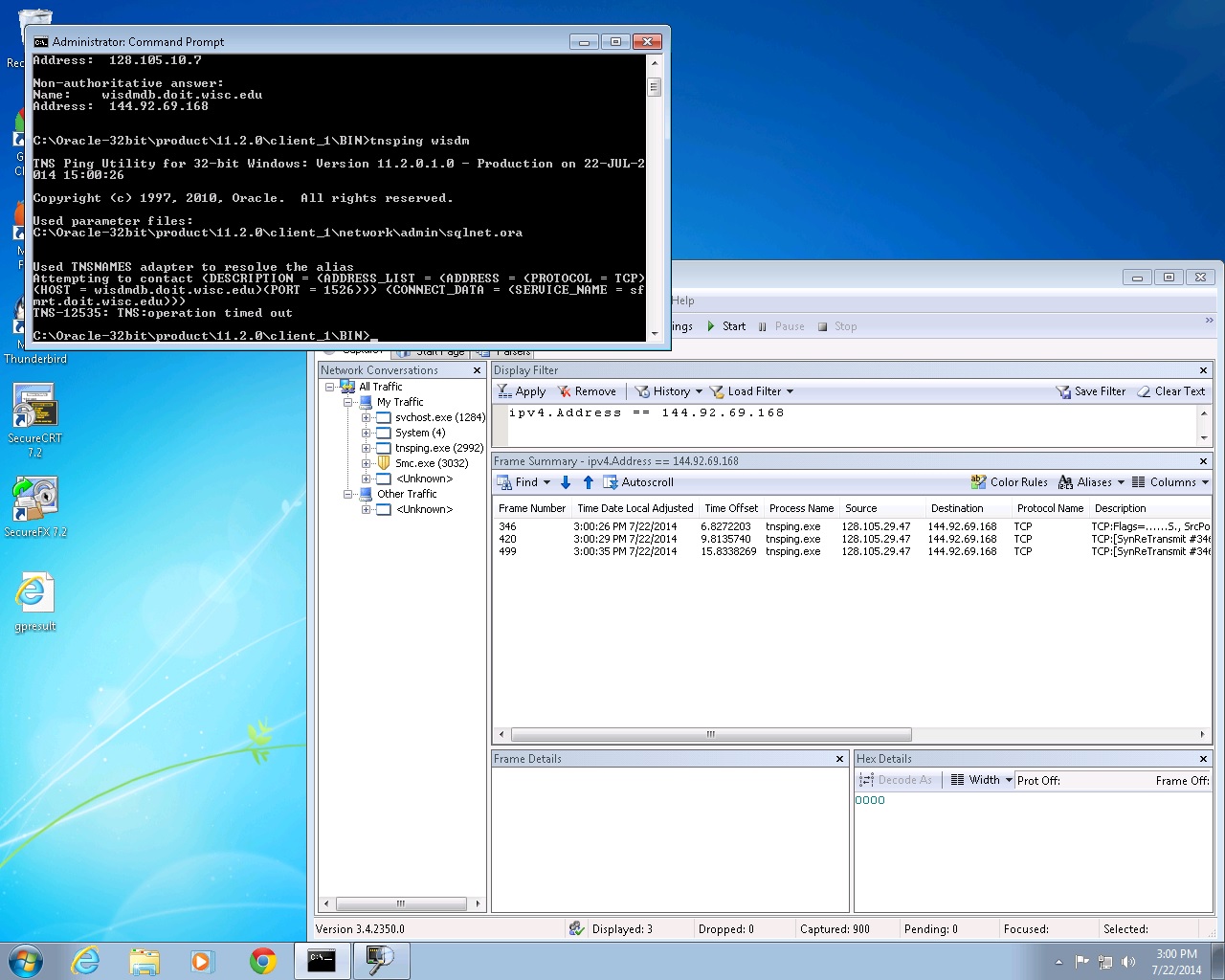Viewport: 1225px width, 980px height.
Task: Expand svchost.exe (1284) node
Action: pyautogui.click(x=366, y=417)
